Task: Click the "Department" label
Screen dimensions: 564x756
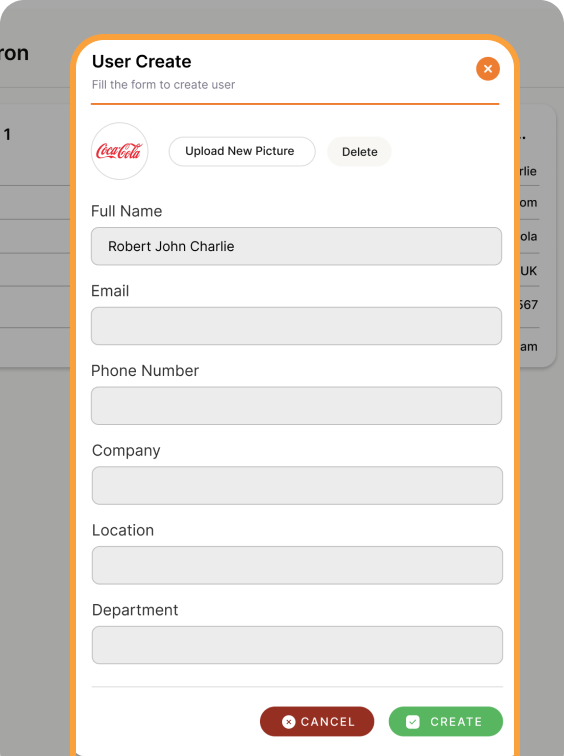Action: [135, 610]
